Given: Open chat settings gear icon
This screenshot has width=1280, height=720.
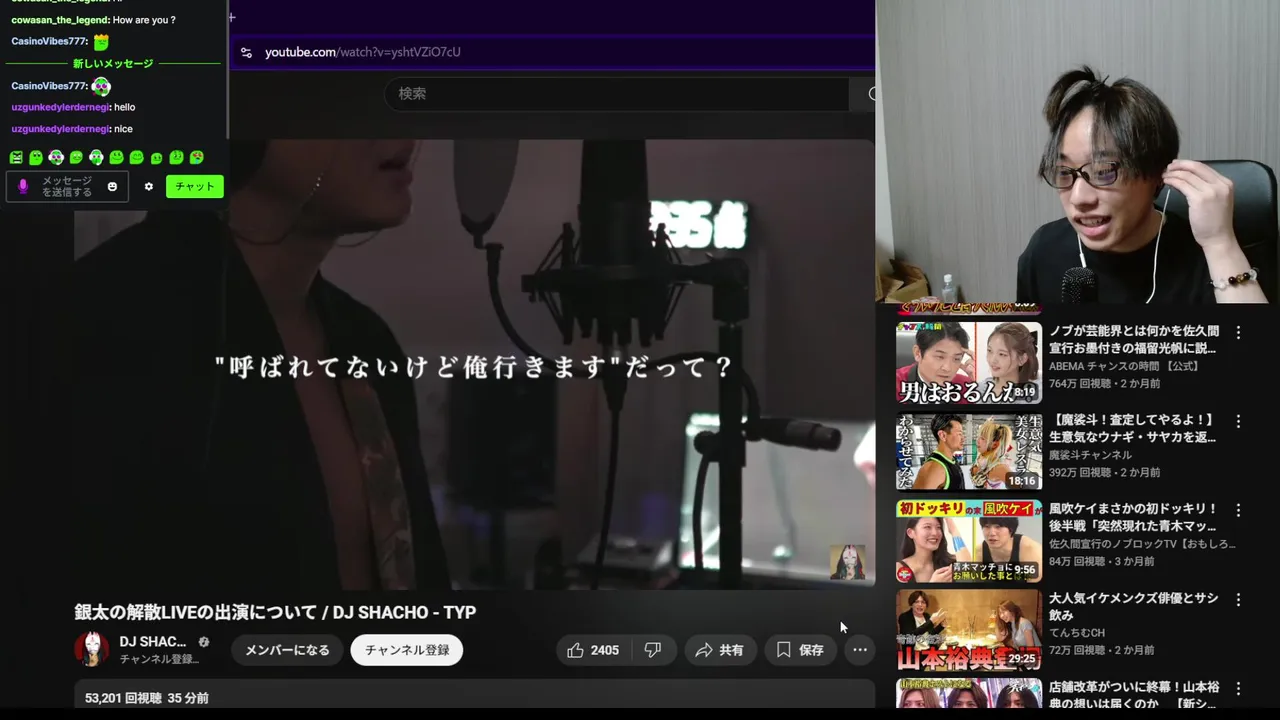Looking at the screenshot, I should 149,187.
